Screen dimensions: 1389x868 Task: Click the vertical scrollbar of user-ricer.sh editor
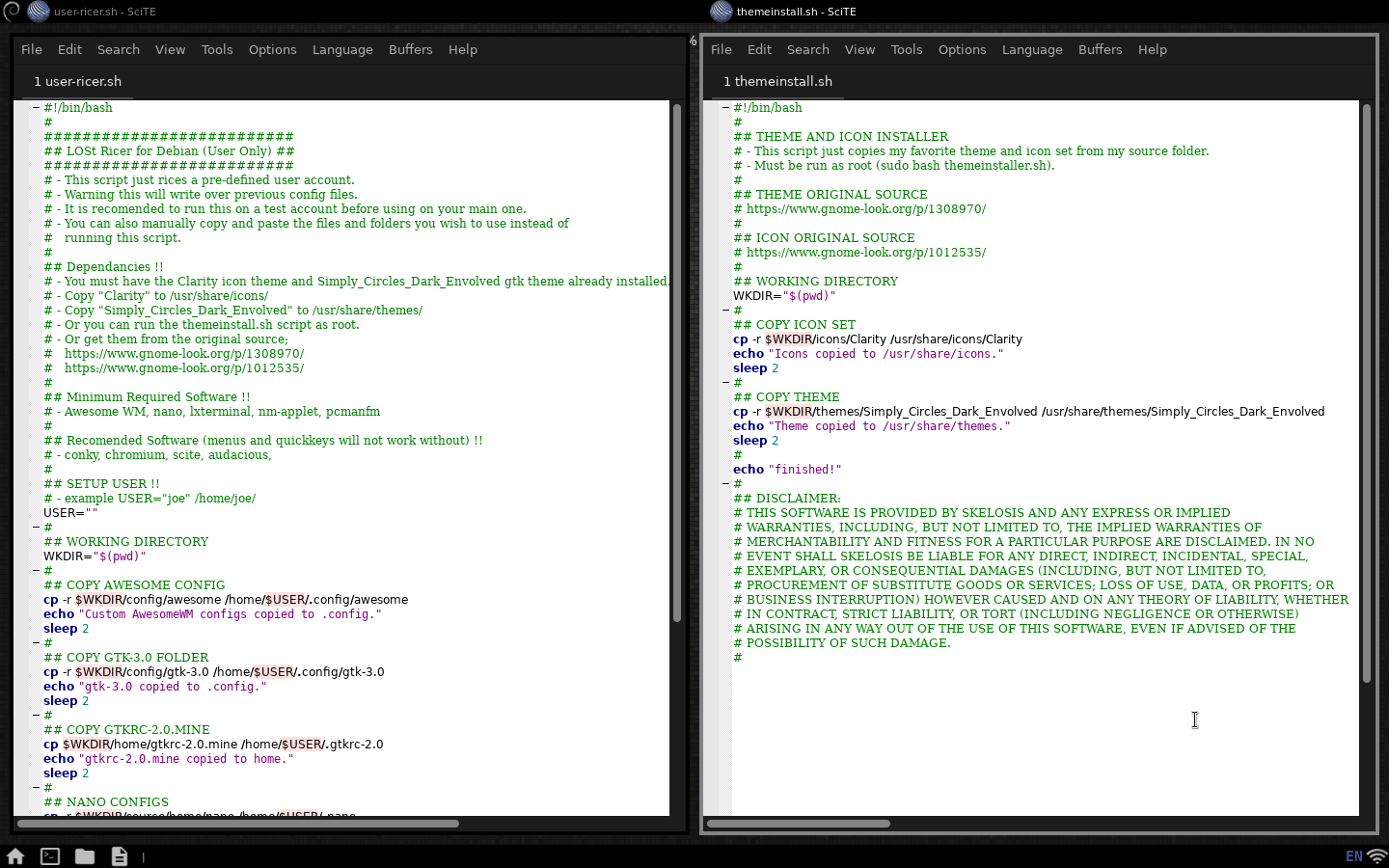(677, 362)
